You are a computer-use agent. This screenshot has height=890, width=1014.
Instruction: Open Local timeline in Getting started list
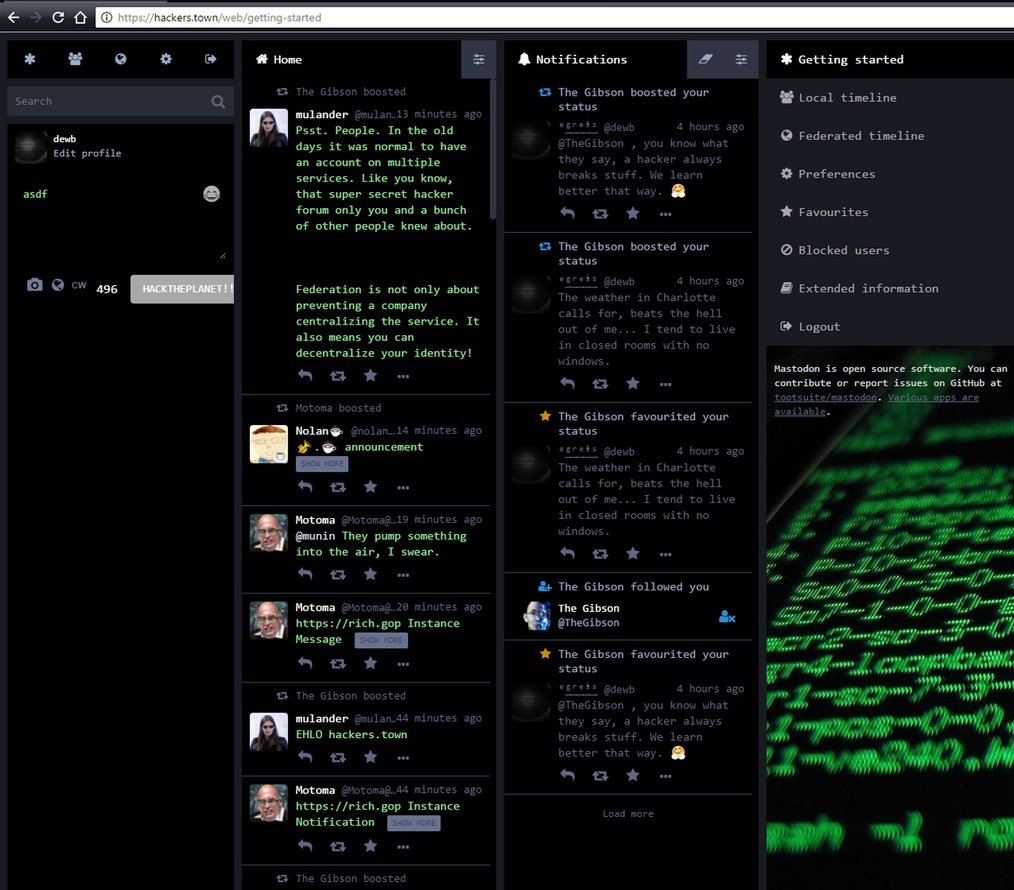890,98
